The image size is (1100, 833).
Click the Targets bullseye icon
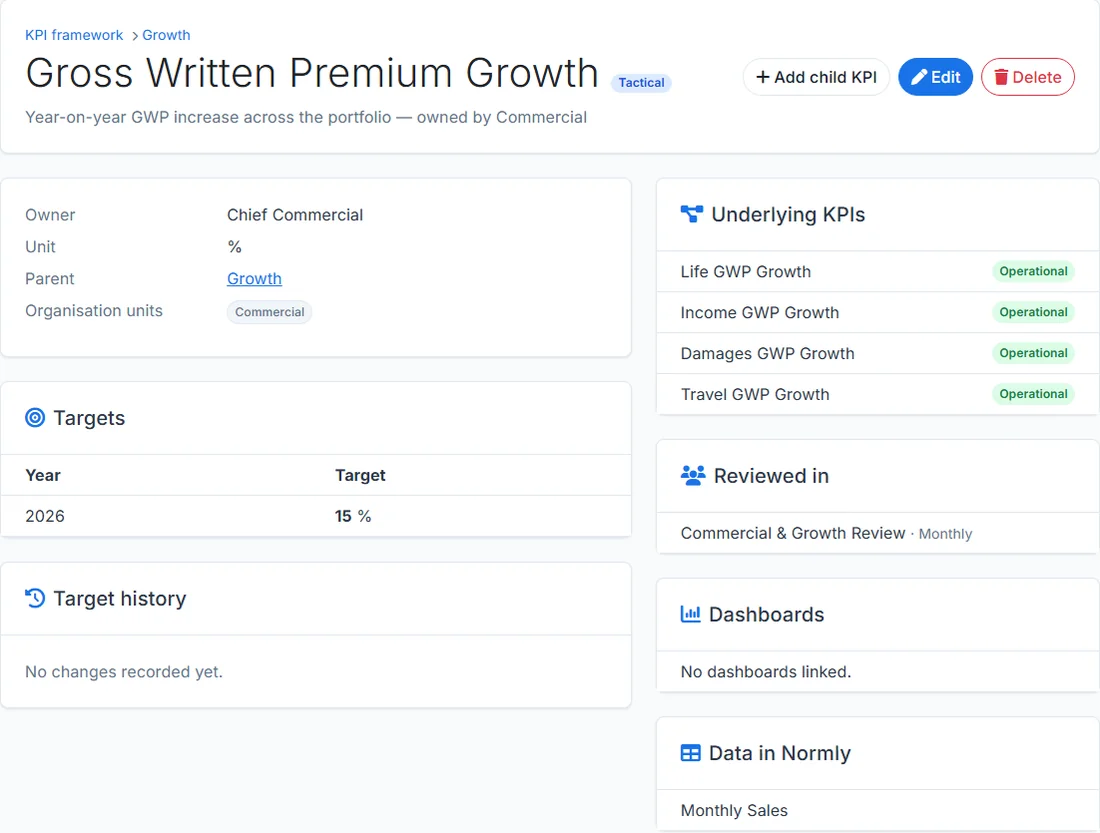click(35, 418)
